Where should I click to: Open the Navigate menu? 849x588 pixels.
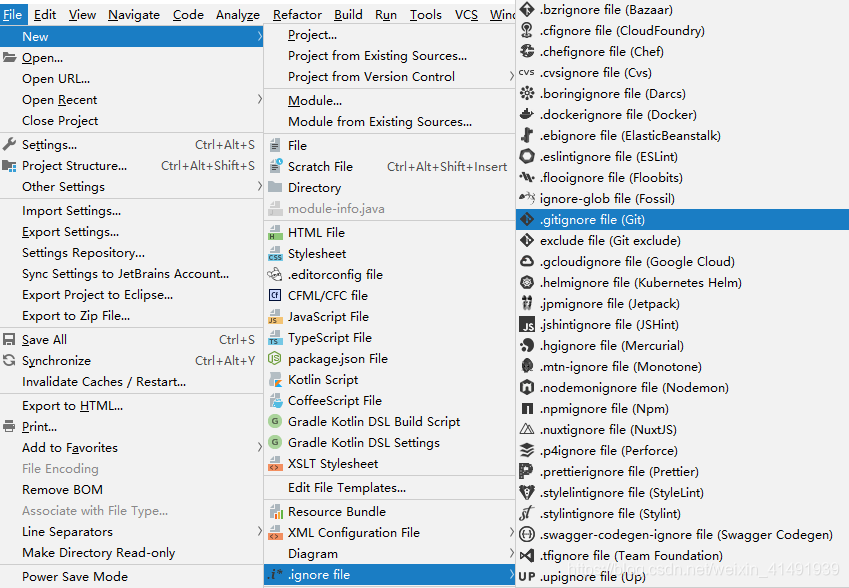tap(134, 15)
